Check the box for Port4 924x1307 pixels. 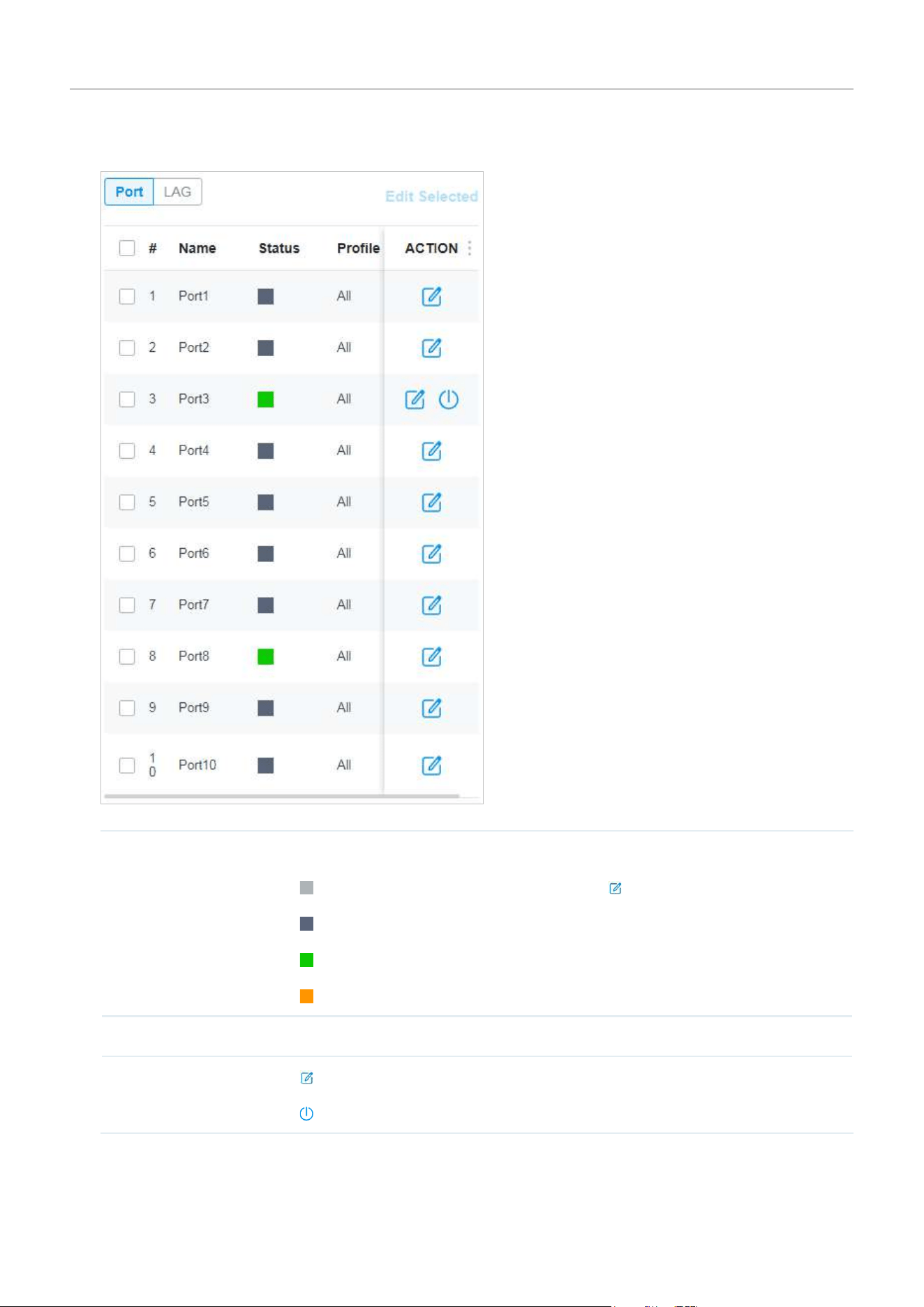127,450
